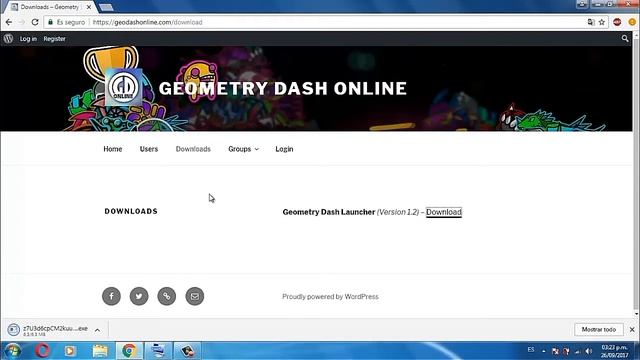Bookmark the page with the star icon
The width and height of the screenshot is (640, 360).
pyautogui.click(x=602, y=22)
